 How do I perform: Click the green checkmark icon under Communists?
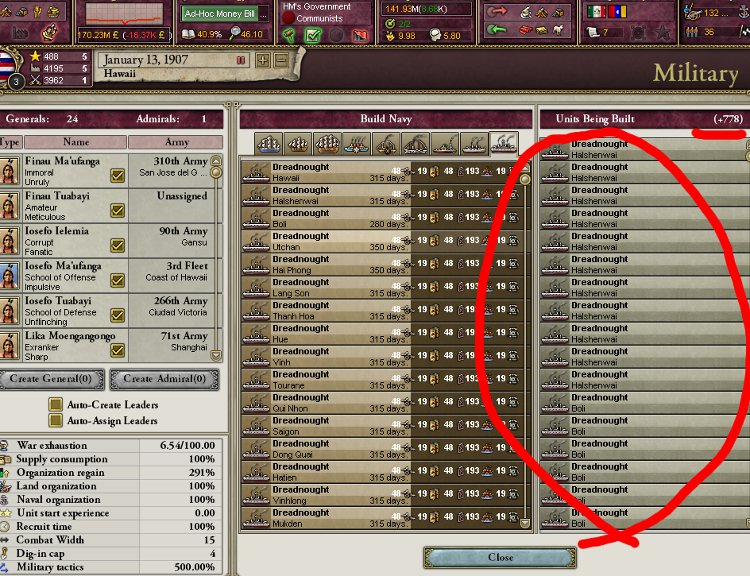(x=312, y=35)
